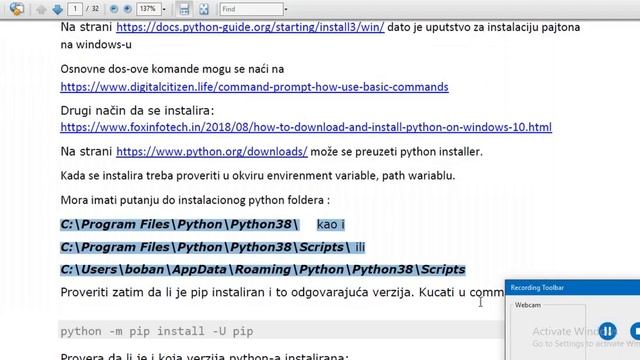Stop the recording in the Recording Toolbar
The width and height of the screenshot is (640, 360).
(635, 331)
